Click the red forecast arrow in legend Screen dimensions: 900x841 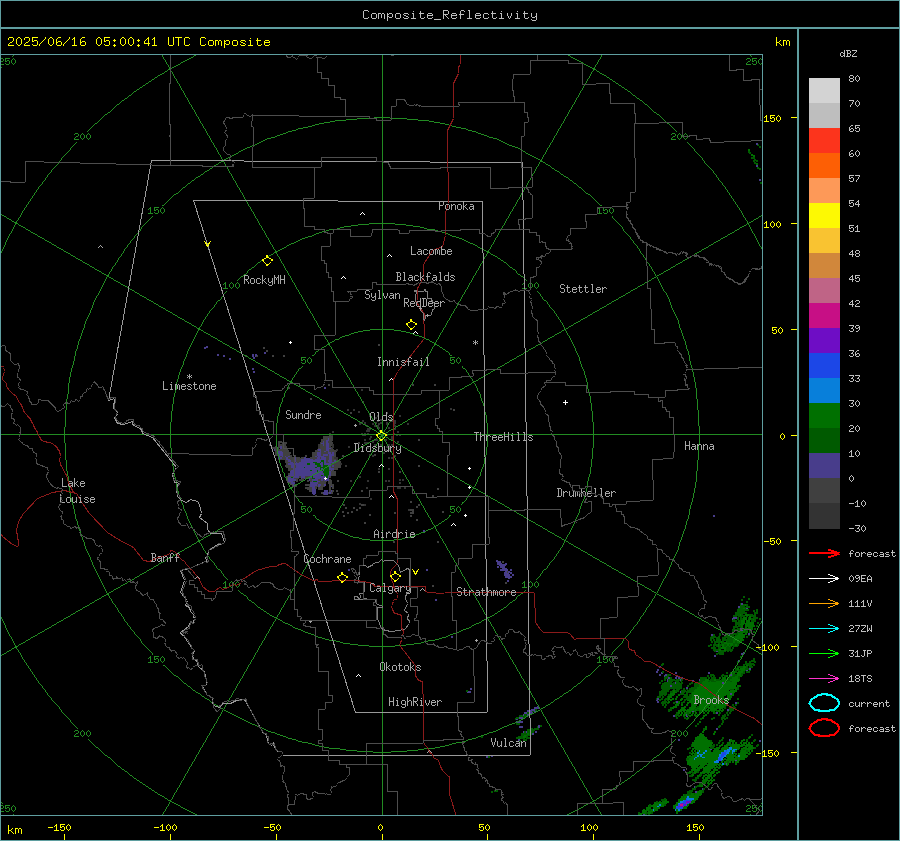(824, 553)
